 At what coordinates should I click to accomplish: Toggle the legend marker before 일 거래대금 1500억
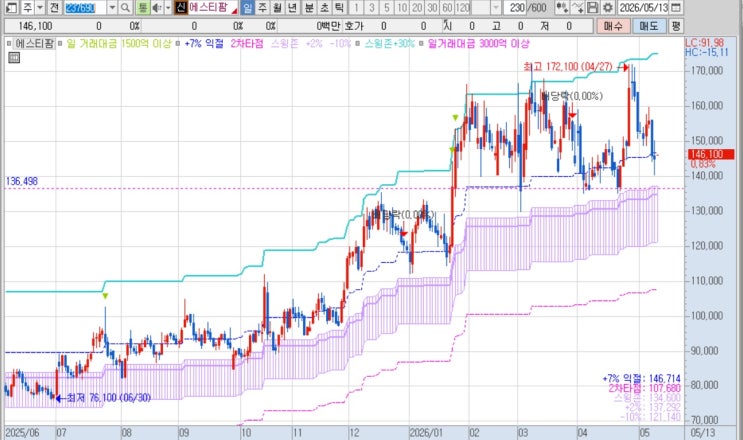click(60, 44)
